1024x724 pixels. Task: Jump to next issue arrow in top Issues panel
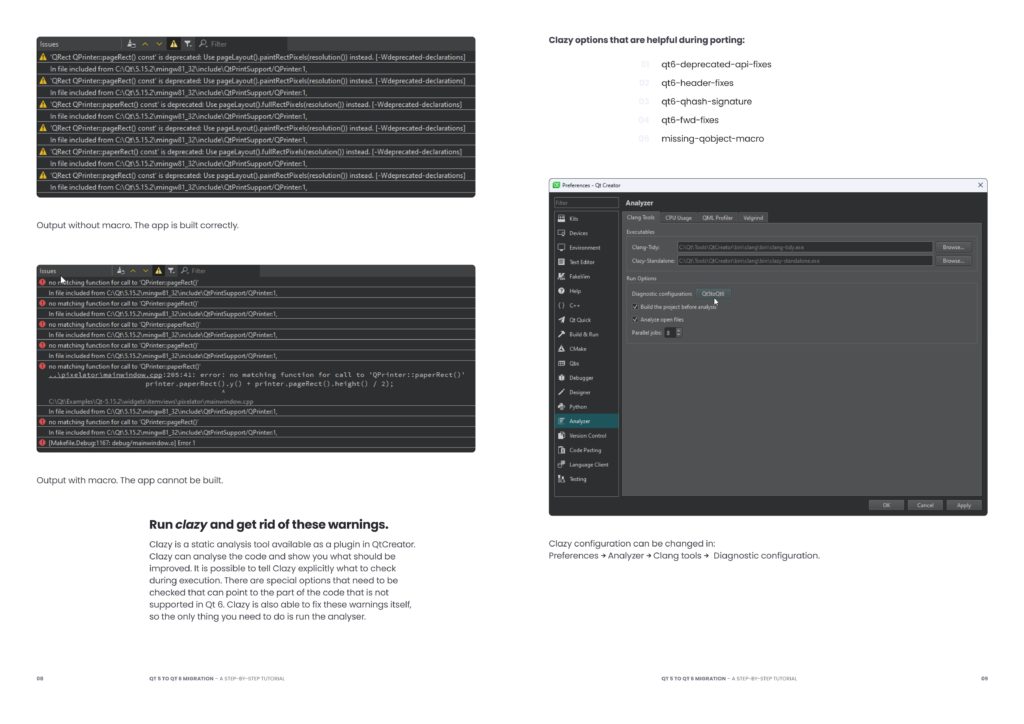coord(159,44)
